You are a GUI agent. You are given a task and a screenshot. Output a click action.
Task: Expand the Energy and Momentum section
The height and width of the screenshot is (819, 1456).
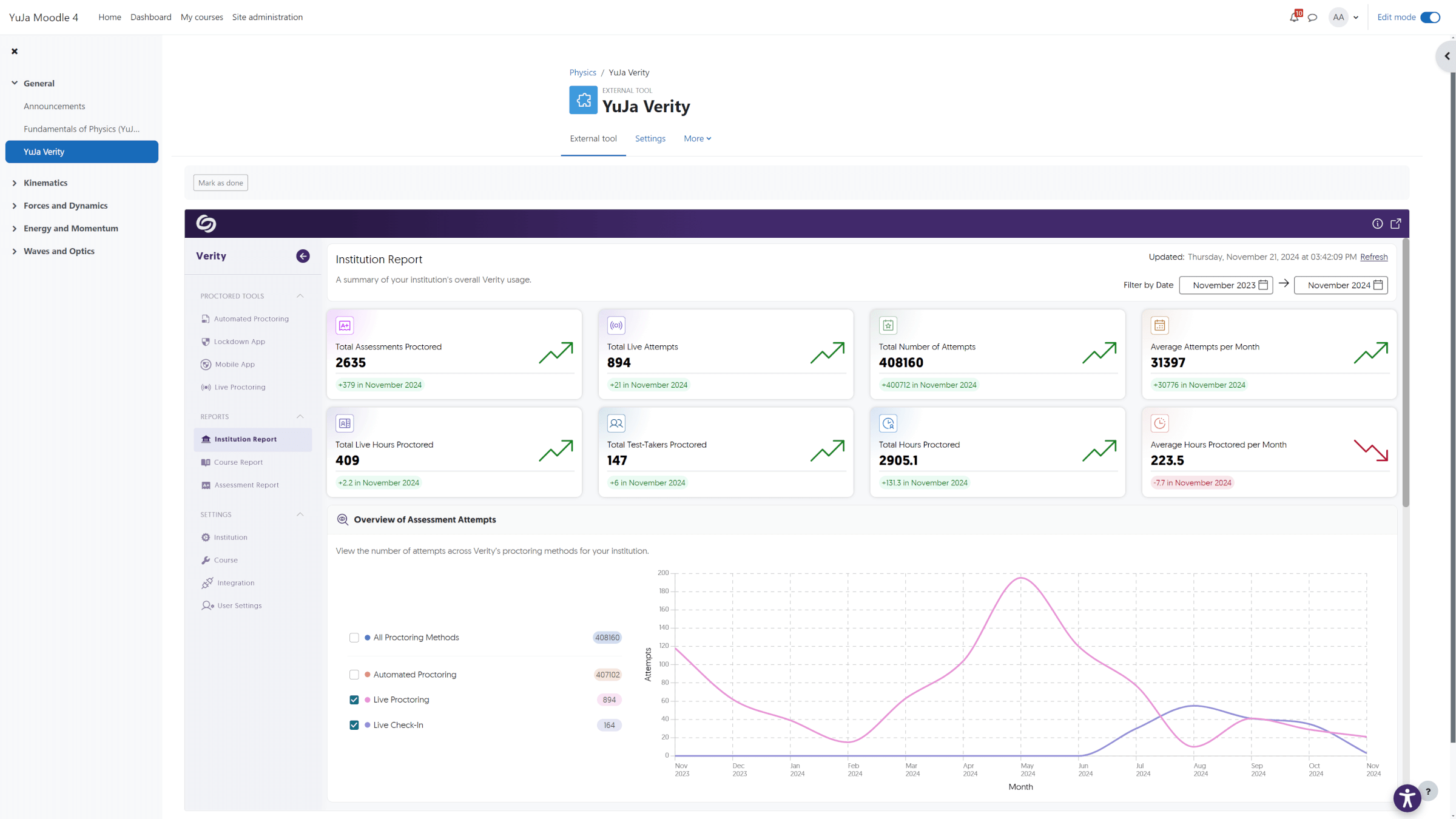(15, 228)
